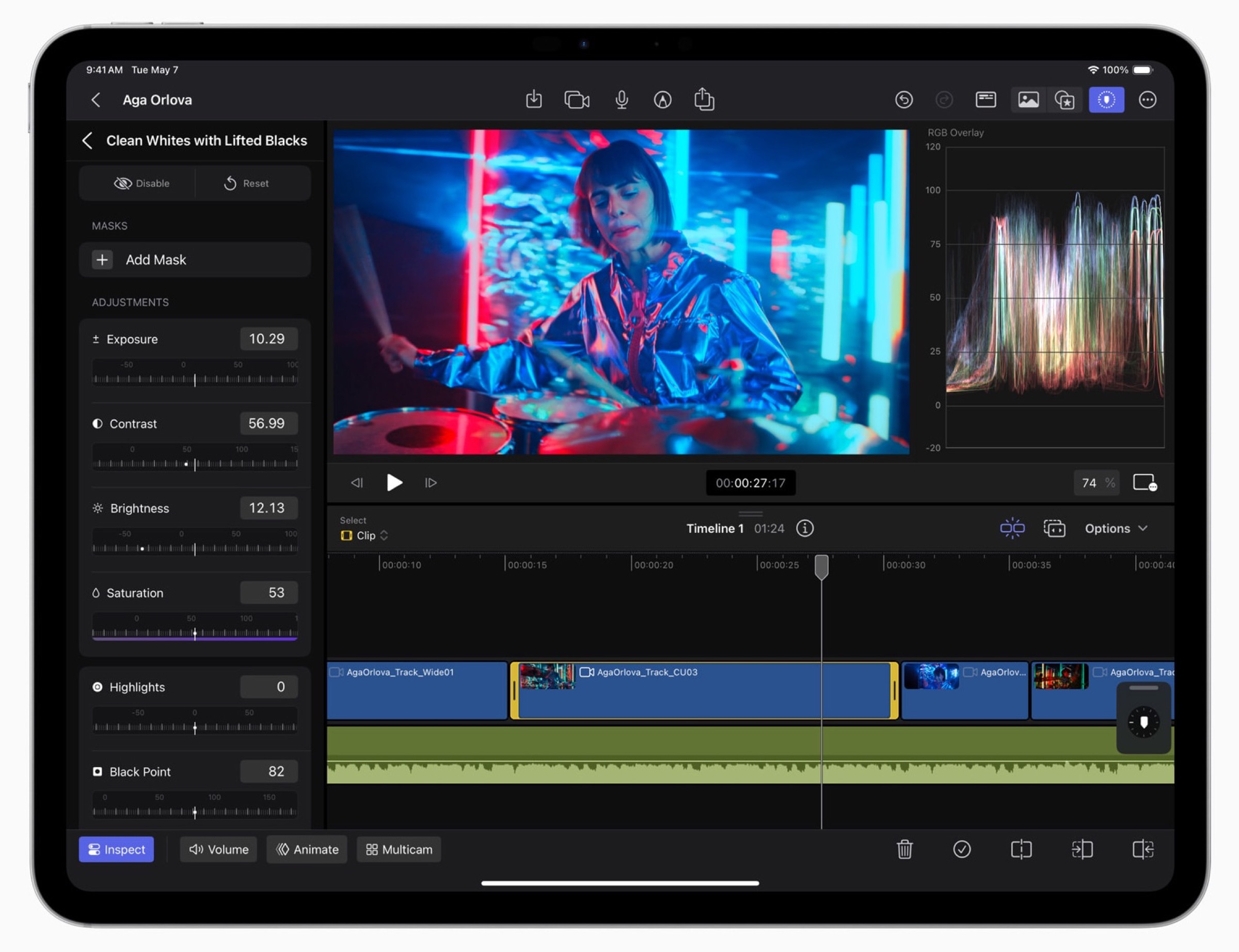1239x952 pixels.
Task: Click the undo icon
Action: pyautogui.click(x=903, y=100)
